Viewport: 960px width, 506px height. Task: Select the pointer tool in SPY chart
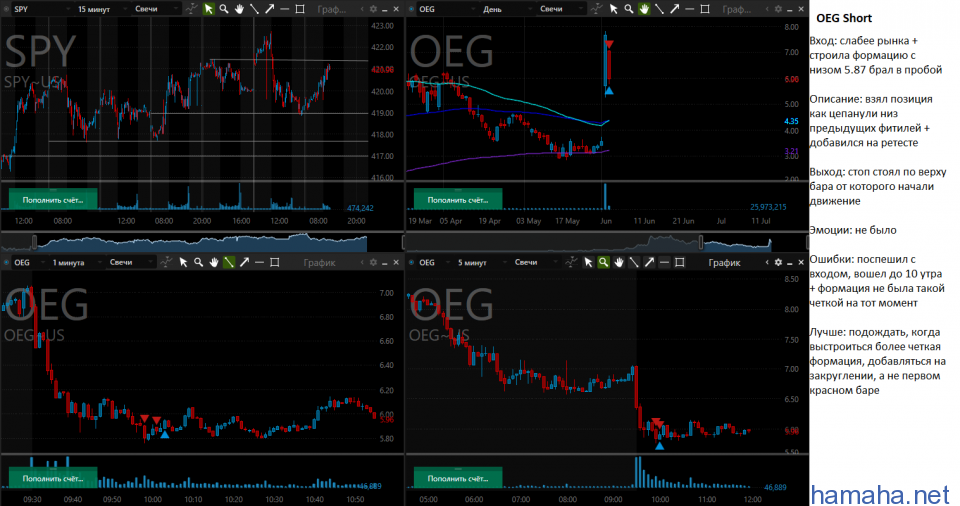pyautogui.click(x=209, y=9)
